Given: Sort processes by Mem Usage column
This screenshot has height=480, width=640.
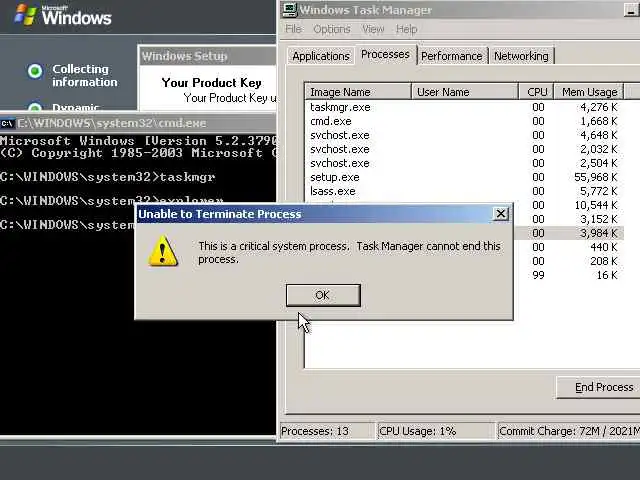Looking at the screenshot, I should coord(589,92).
